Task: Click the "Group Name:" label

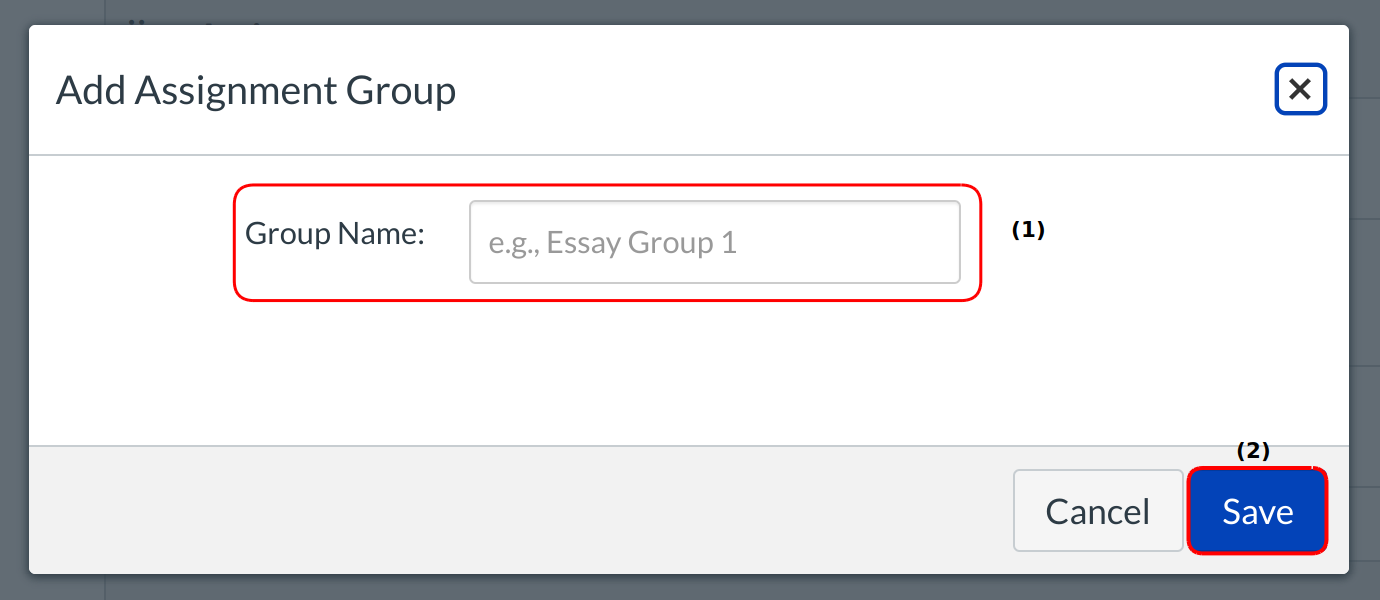Action: tap(335, 234)
